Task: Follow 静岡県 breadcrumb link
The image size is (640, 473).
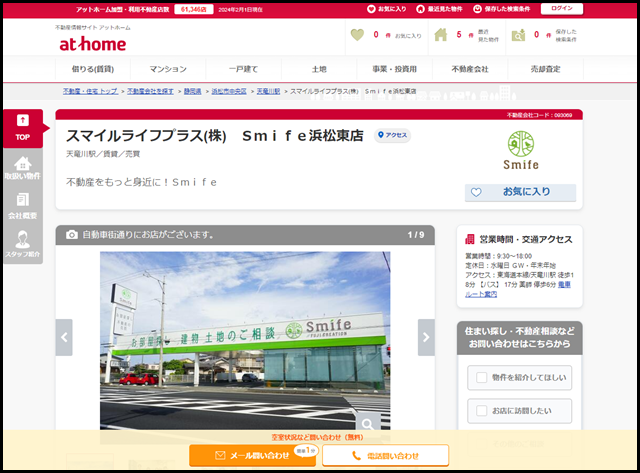Action: pos(193,91)
